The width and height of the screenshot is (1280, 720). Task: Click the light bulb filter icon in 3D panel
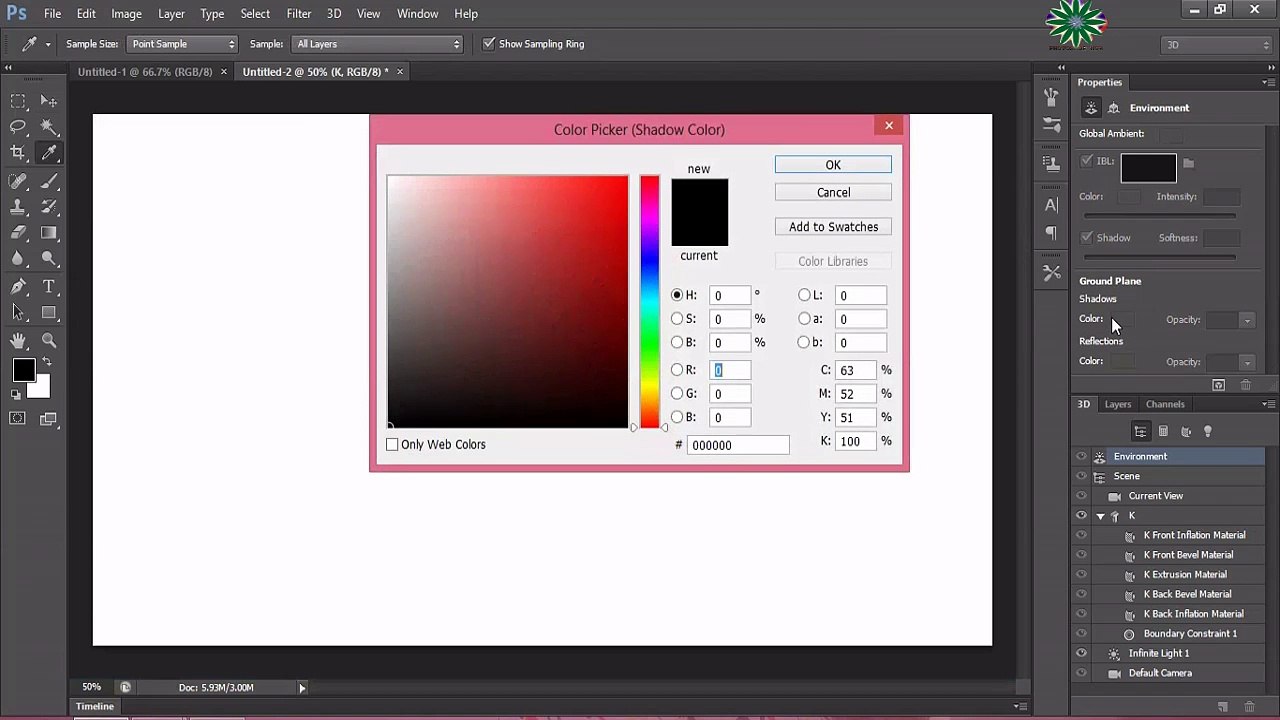[x=1208, y=431]
